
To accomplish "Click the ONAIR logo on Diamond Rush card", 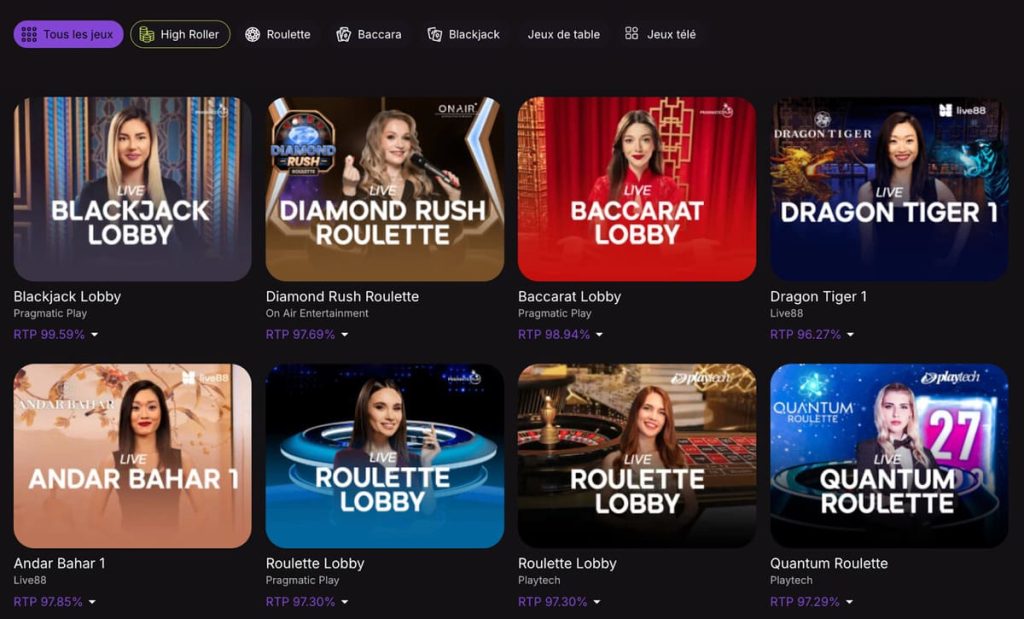I will coord(458,109).
